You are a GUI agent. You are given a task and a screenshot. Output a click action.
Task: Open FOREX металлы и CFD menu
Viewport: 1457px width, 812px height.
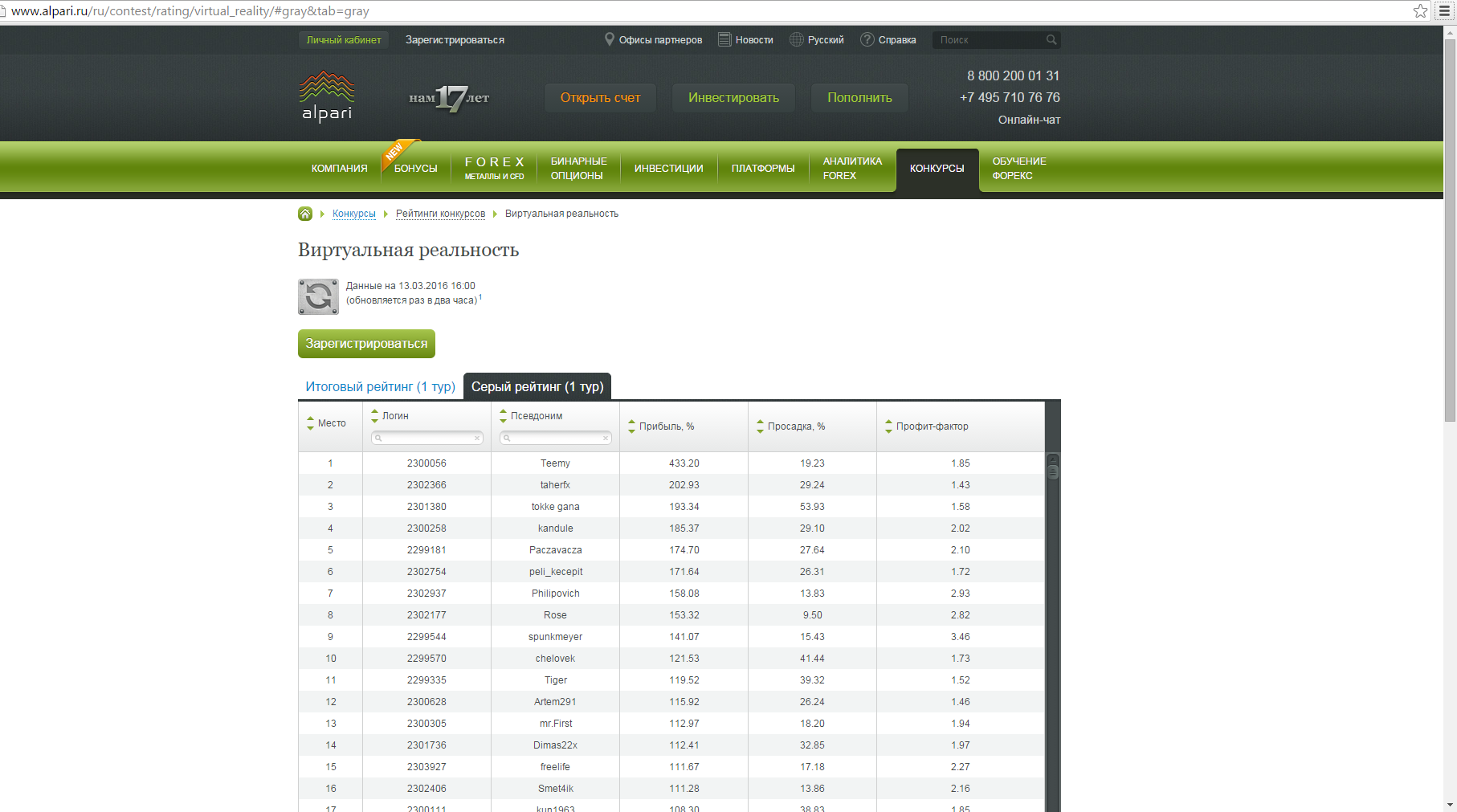coord(495,169)
